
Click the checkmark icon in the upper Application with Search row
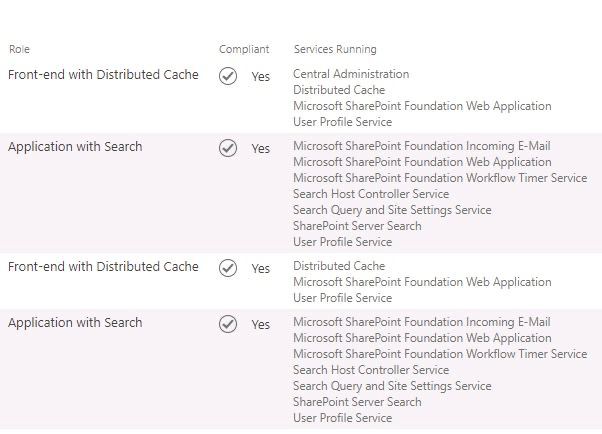(228, 148)
